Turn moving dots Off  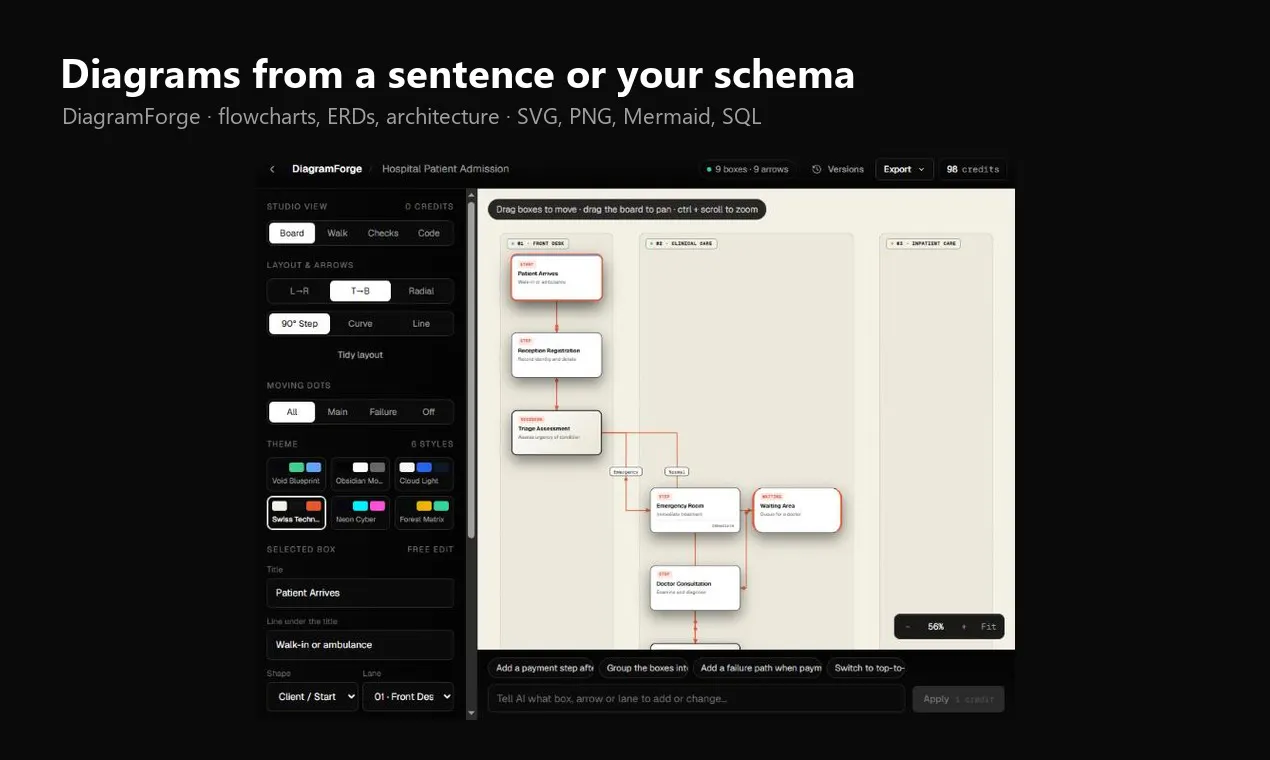[429, 412]
